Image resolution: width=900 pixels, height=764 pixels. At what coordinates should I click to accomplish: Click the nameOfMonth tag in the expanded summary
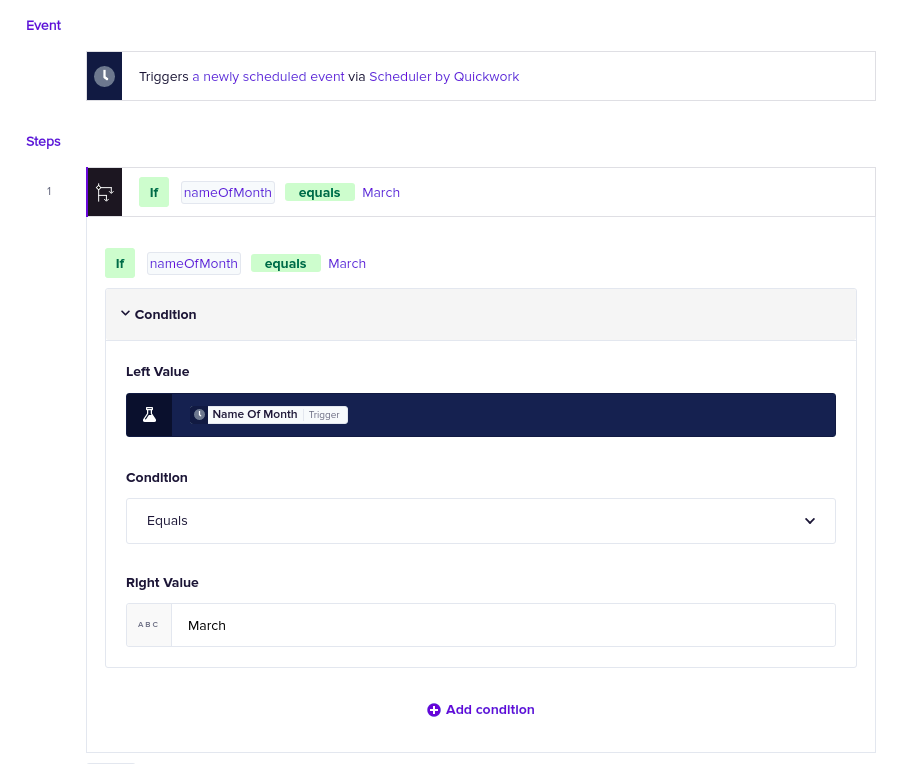pyautogui.click(x=194, y=263)
